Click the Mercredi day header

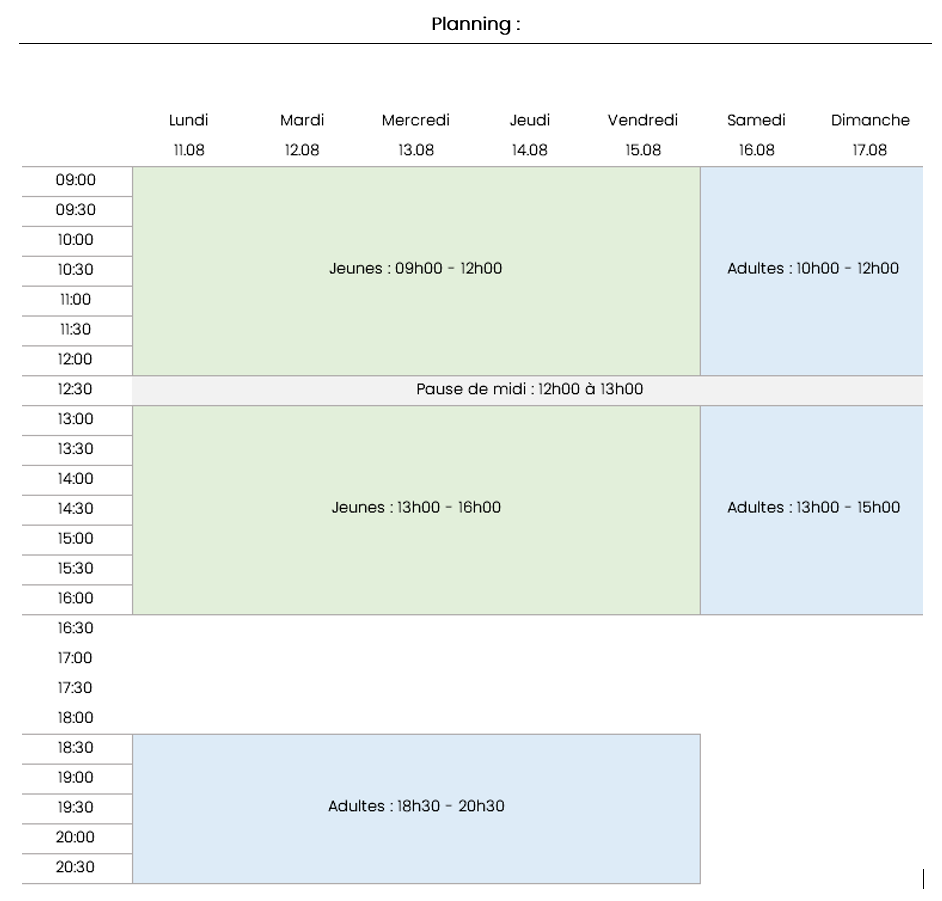(x=416, y=120)
